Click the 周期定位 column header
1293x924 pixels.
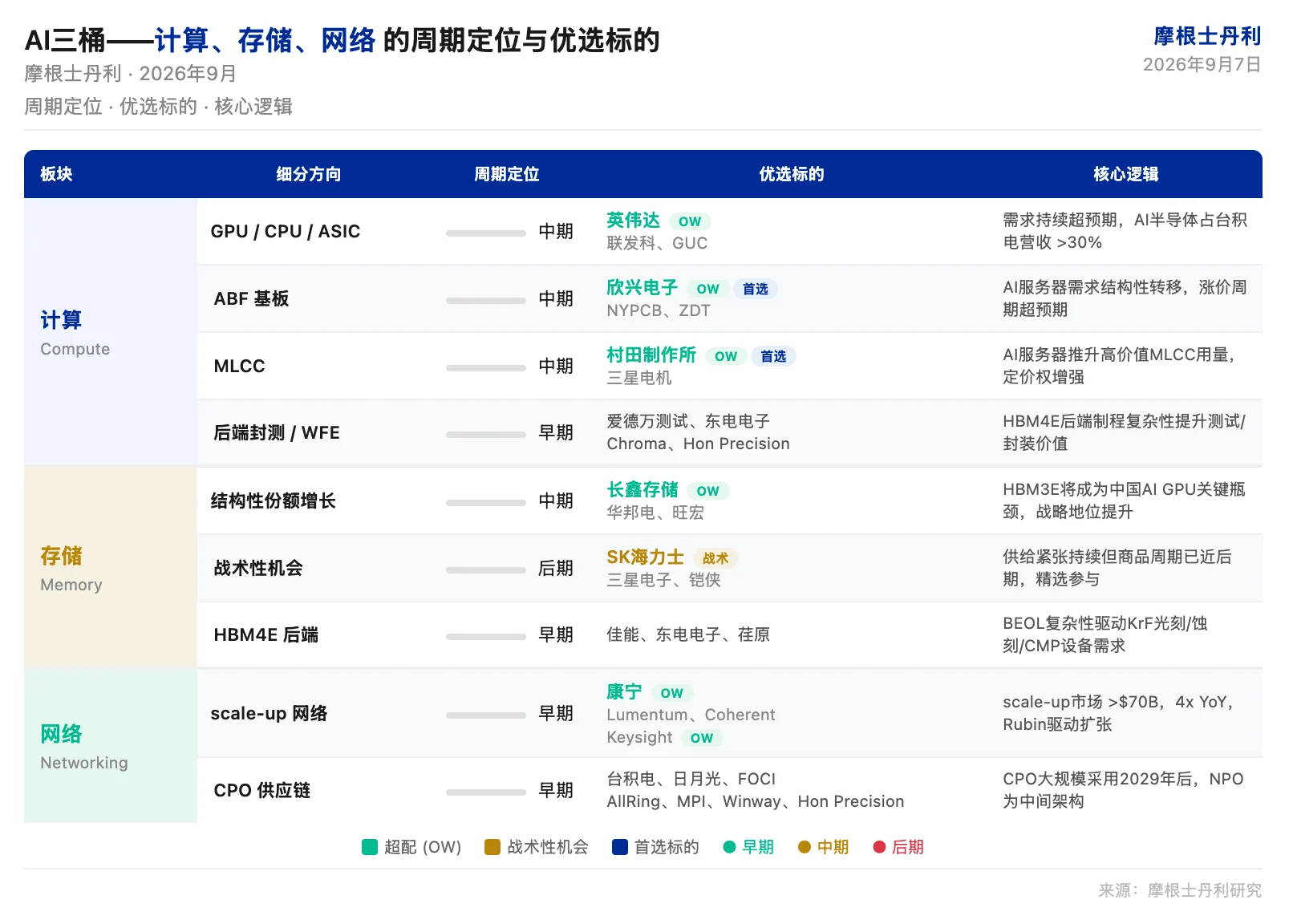point(507,174)
